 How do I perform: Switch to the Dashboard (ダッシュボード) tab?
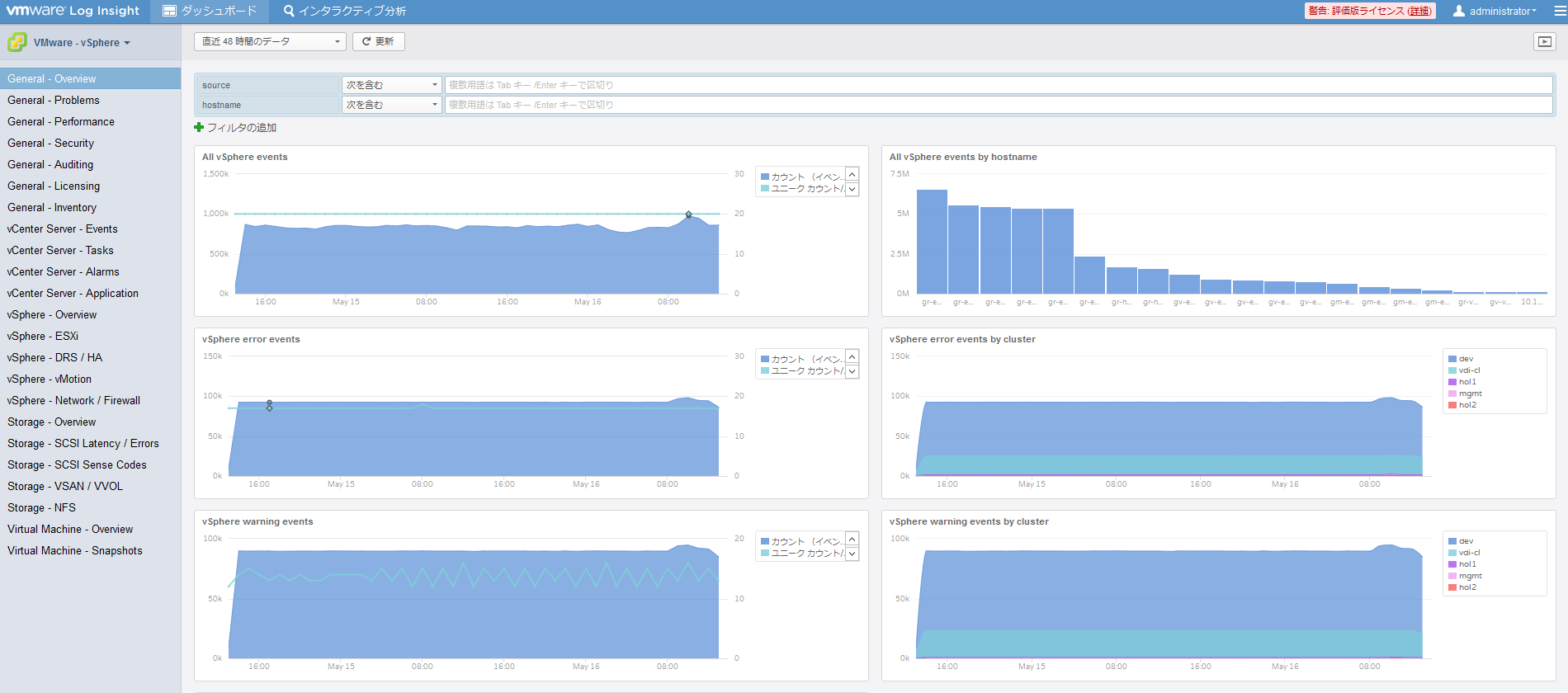coord(210,11)
